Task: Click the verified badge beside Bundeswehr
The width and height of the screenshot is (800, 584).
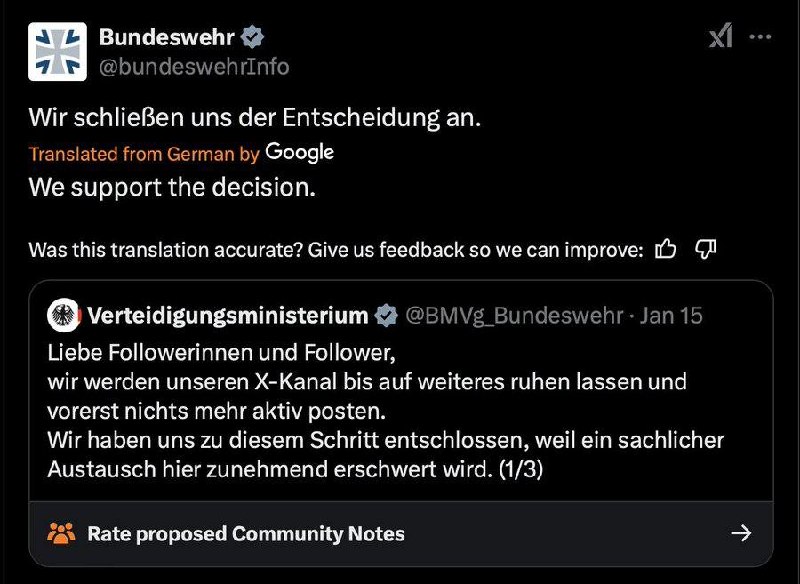Action: pyautogui.click(x=254, y=38)
